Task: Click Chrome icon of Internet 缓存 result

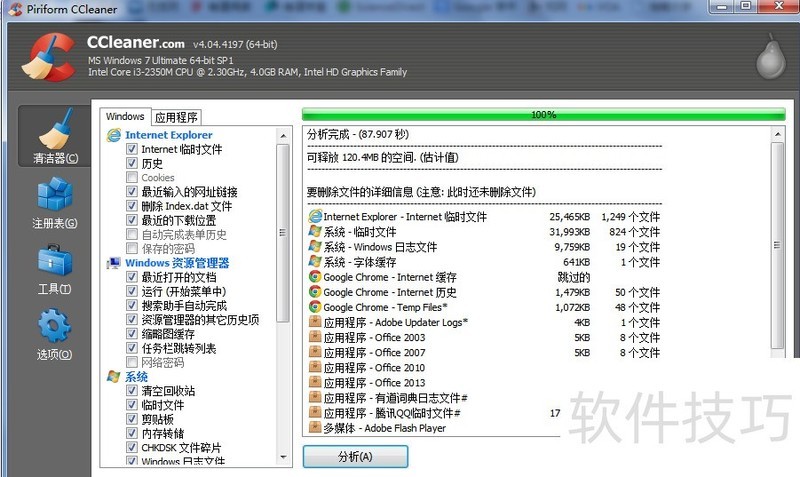Action: (315, 277)
